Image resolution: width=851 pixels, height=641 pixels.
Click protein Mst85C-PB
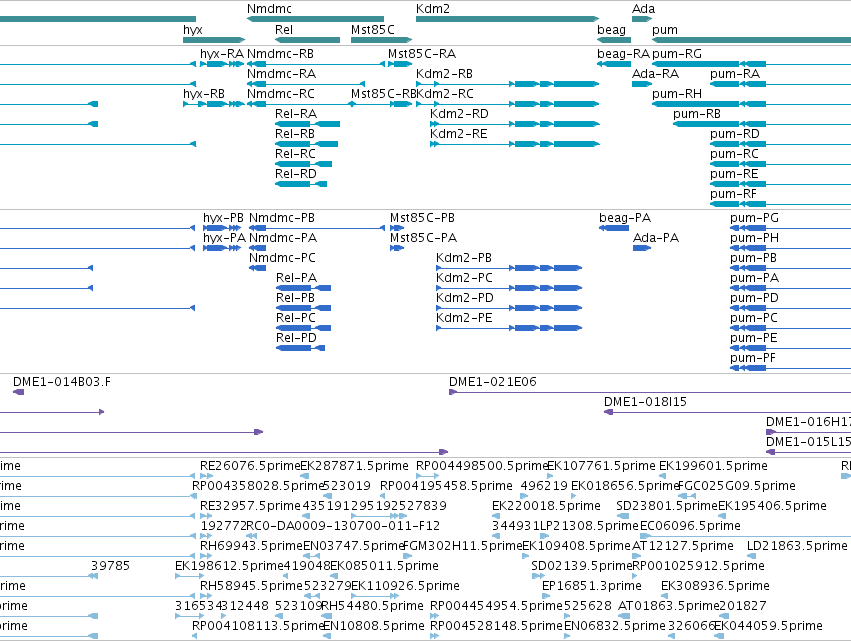click(422, 218)
